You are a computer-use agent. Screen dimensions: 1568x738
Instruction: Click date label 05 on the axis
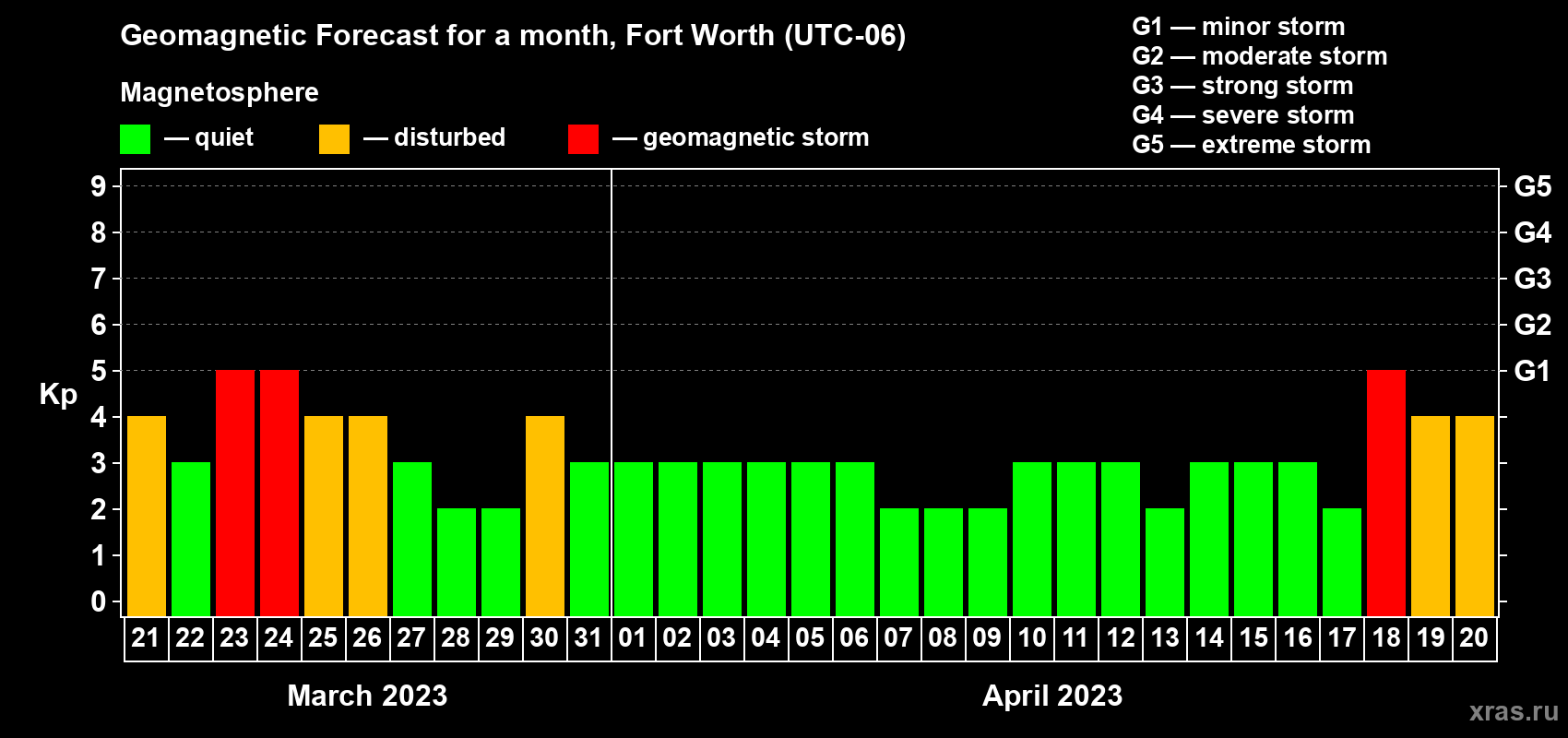[x=810, y=637]
